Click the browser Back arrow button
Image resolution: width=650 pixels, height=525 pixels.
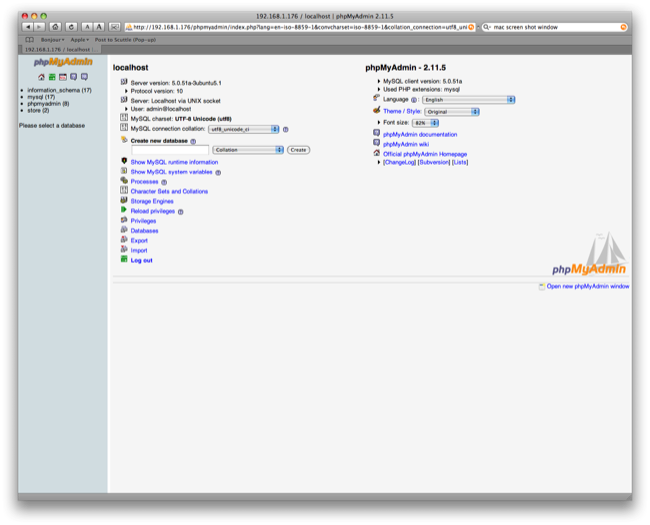pos(28,27)
